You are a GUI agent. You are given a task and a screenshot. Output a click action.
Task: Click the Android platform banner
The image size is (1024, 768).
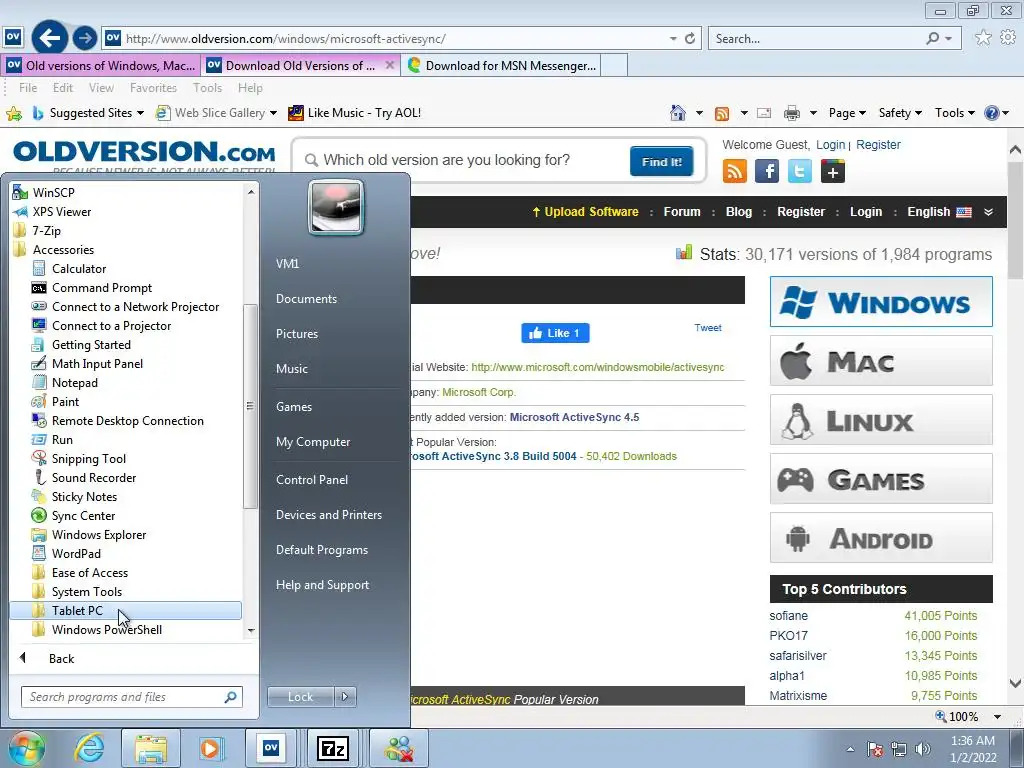[881, 537]
